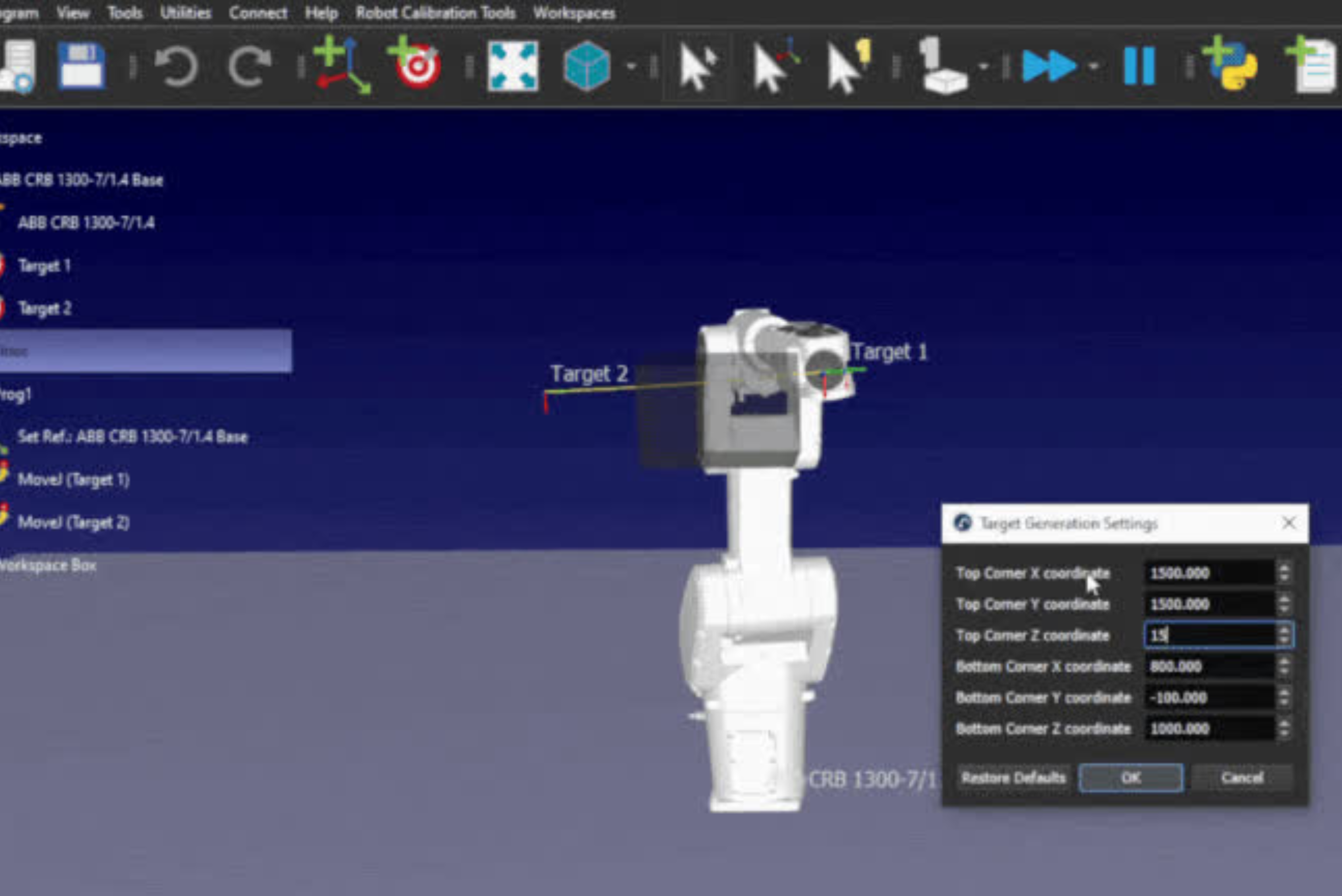Open the Robot Calibration Tools menu
Viewport: 1342px width, 896px height.
coord(436,13)
